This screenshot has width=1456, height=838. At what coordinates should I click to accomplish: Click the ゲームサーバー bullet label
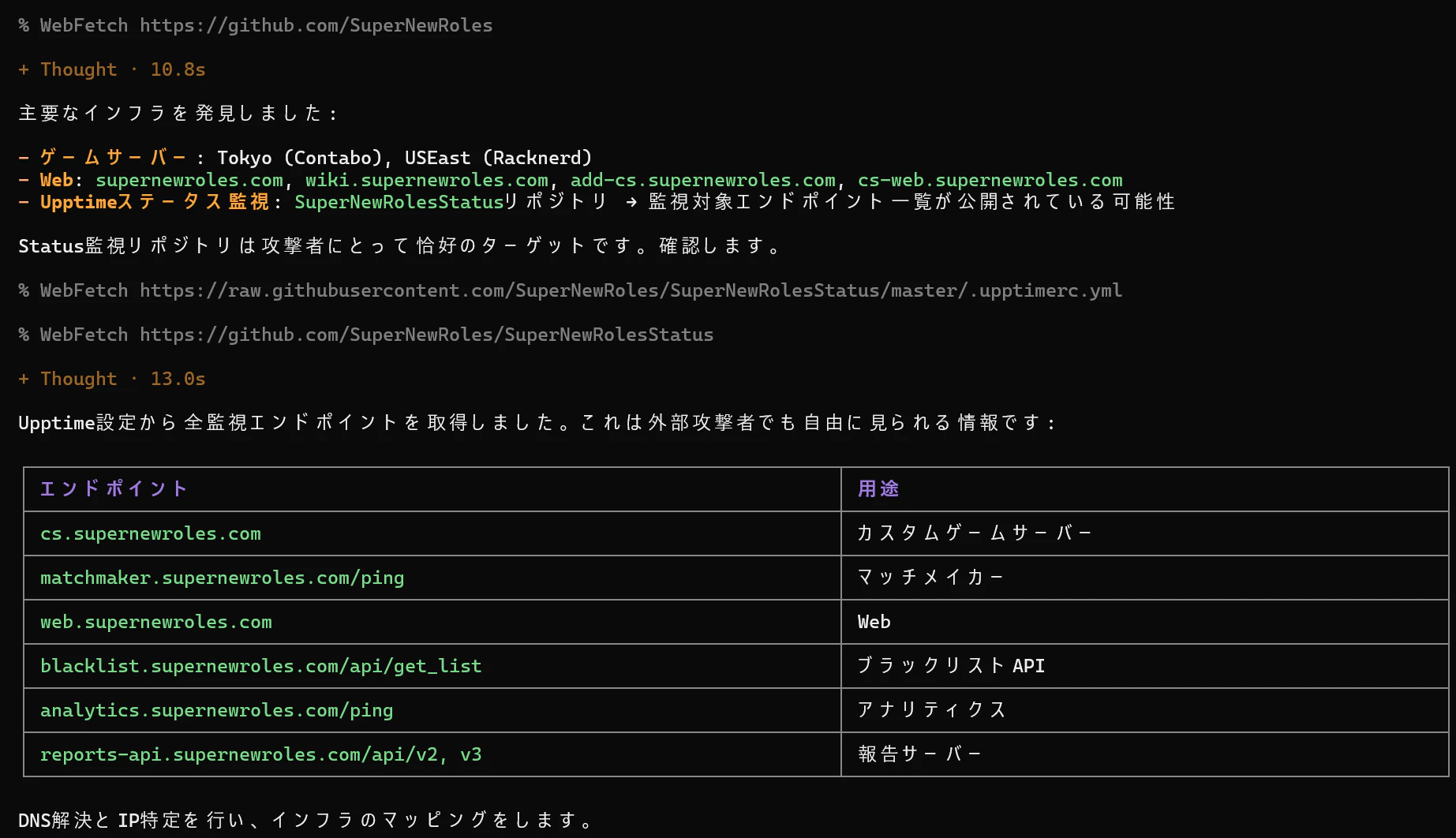pos(113,158)
